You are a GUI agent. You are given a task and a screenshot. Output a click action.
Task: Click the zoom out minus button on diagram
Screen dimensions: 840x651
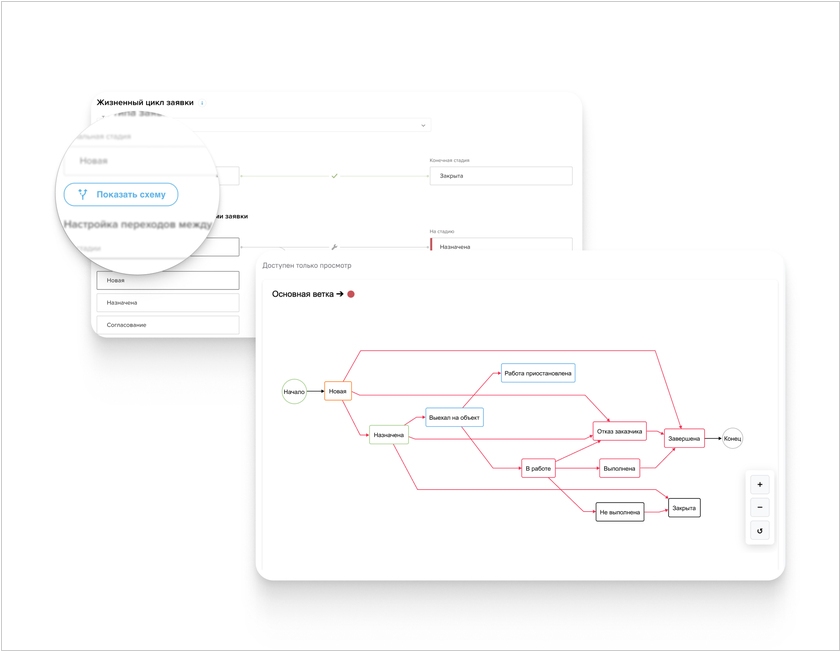click(759, 507)
